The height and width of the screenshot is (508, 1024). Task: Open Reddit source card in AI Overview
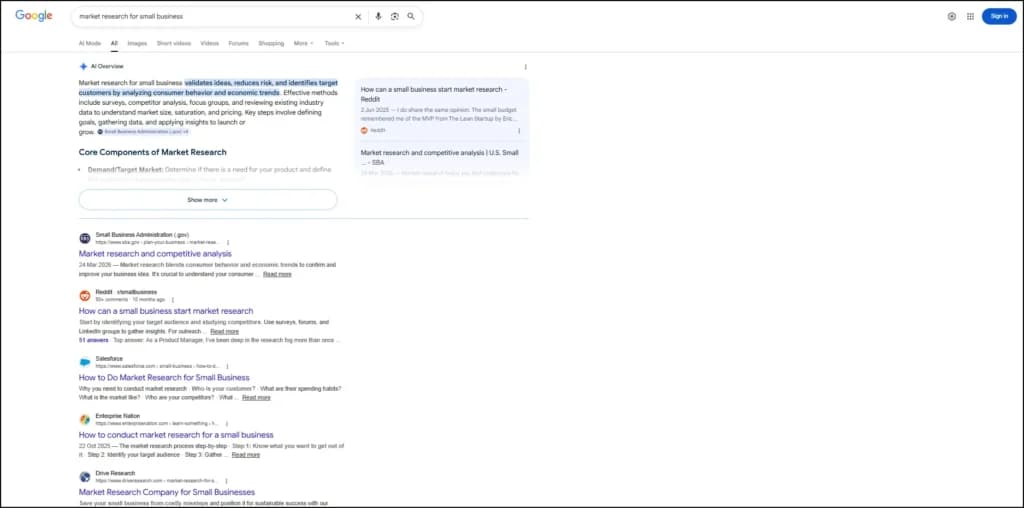click(442, 108)
